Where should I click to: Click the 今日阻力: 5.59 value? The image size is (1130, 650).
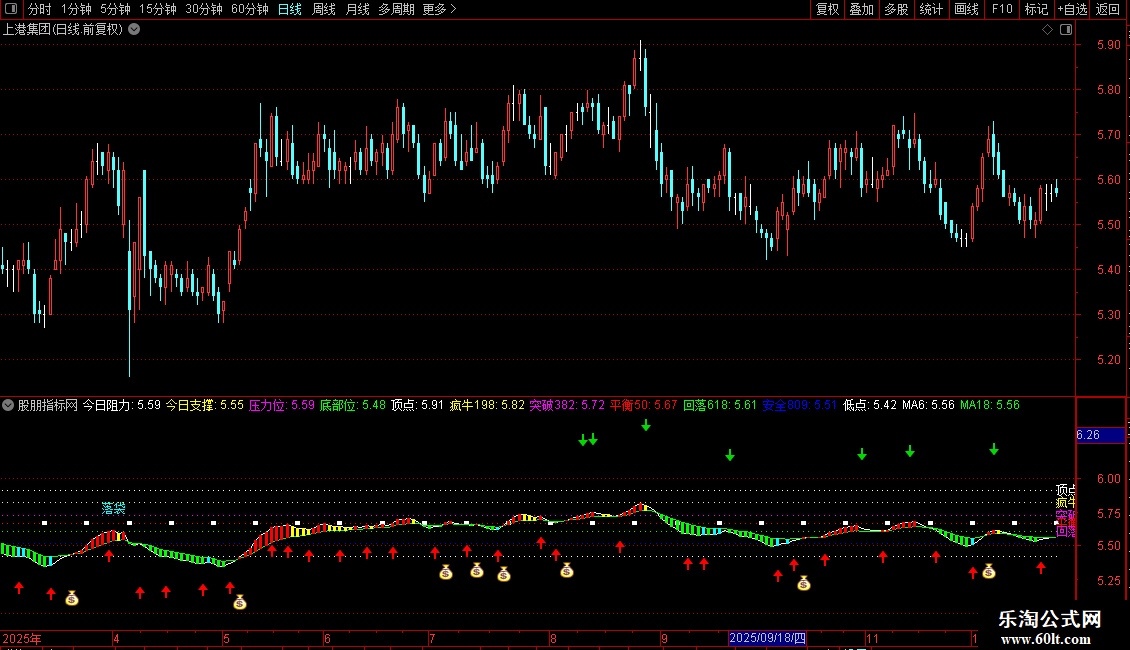click(x=121, y=405)
